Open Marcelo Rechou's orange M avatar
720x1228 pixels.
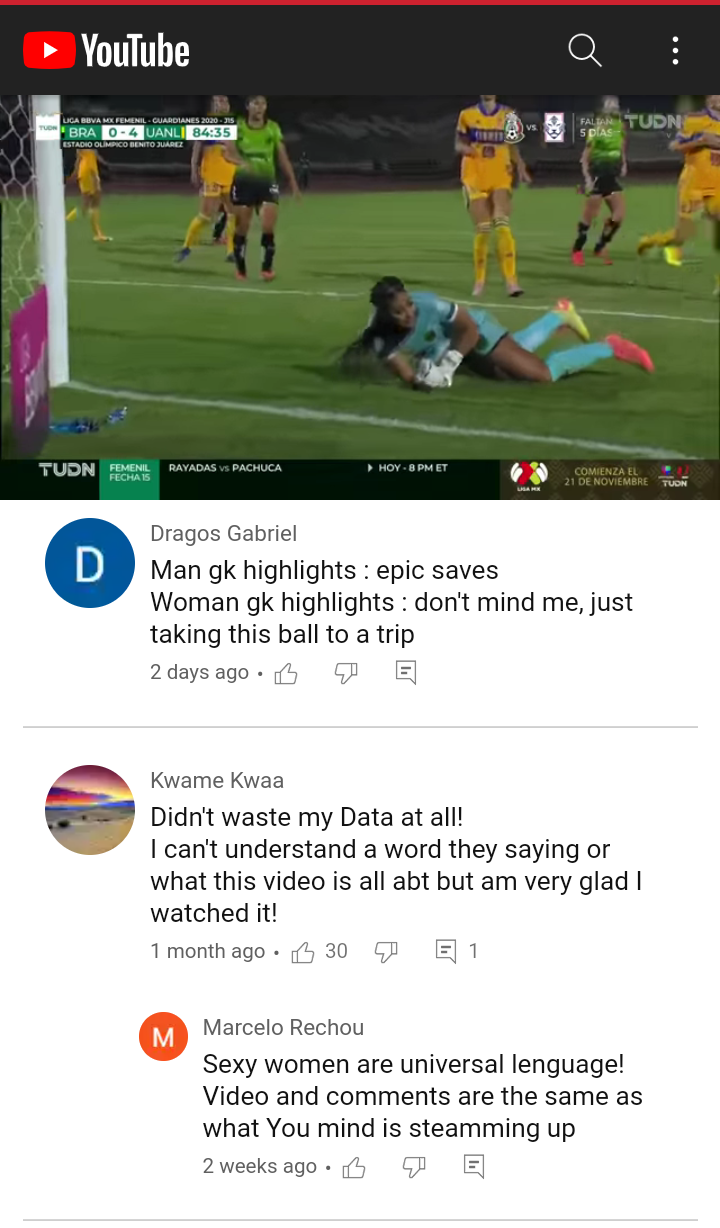click(163, 1037)
